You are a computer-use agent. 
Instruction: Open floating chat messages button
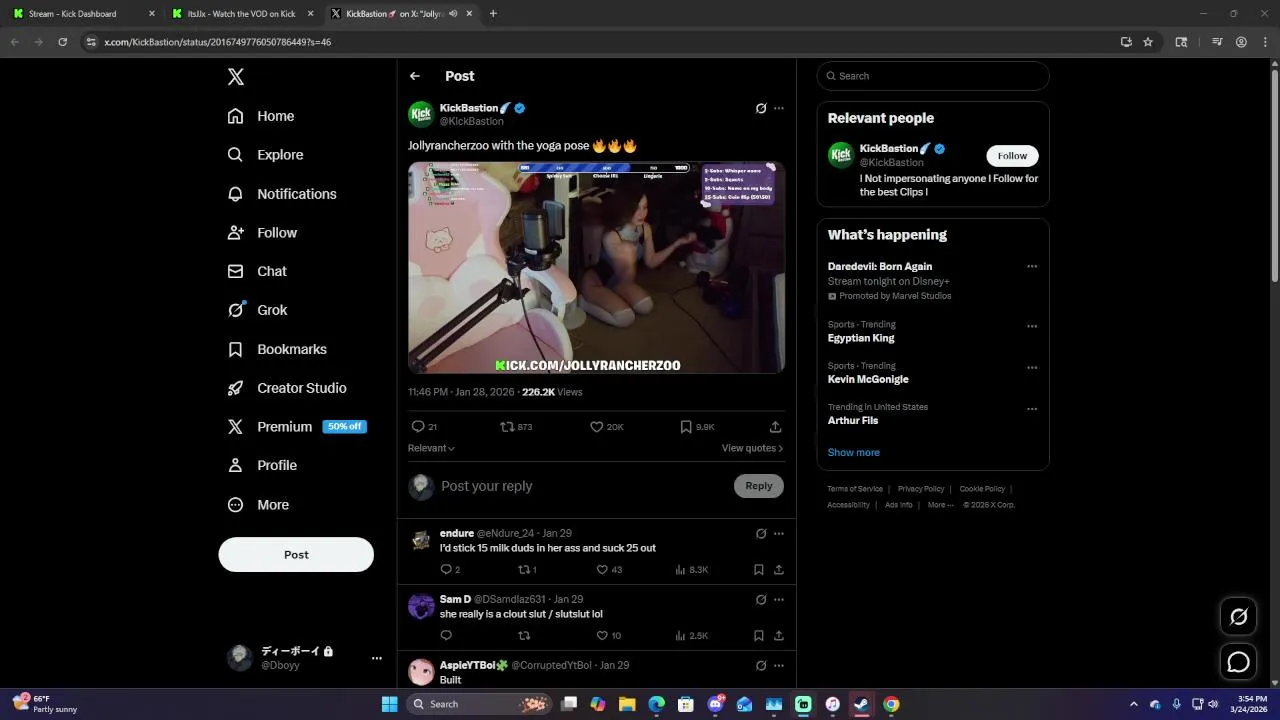coord(1238,662)
